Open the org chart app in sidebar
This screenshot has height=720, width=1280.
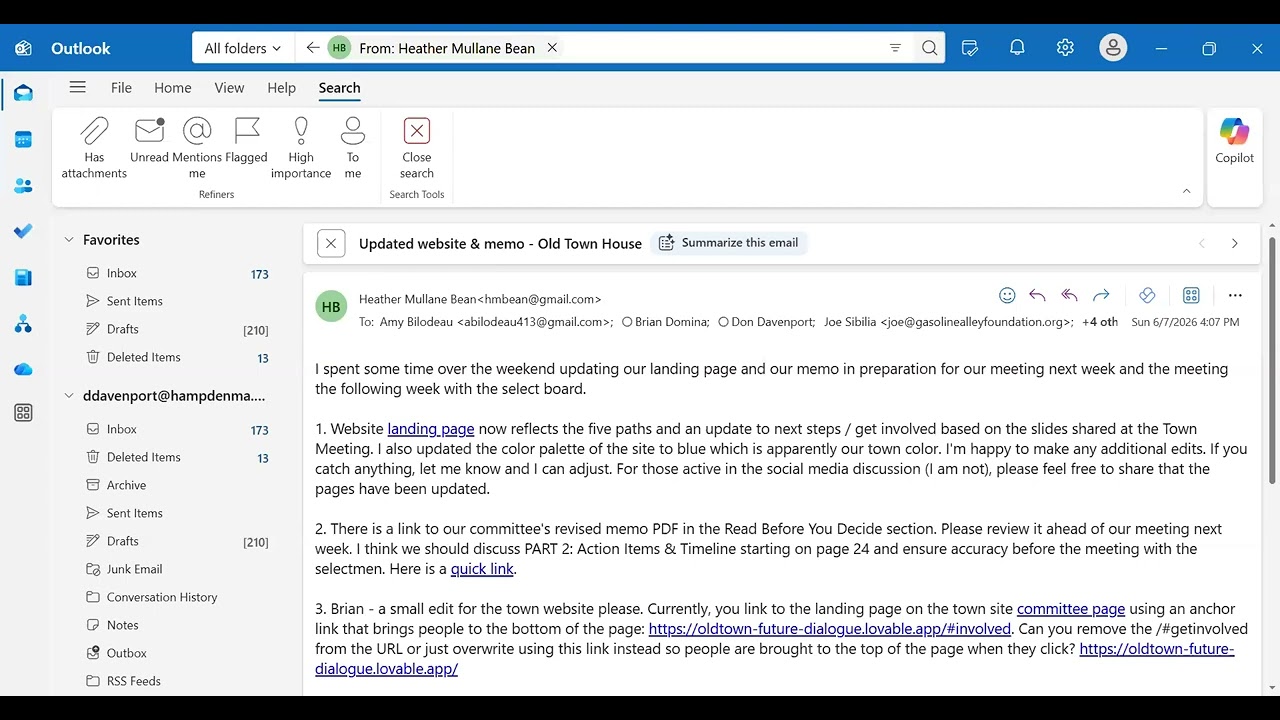point(23,323)
